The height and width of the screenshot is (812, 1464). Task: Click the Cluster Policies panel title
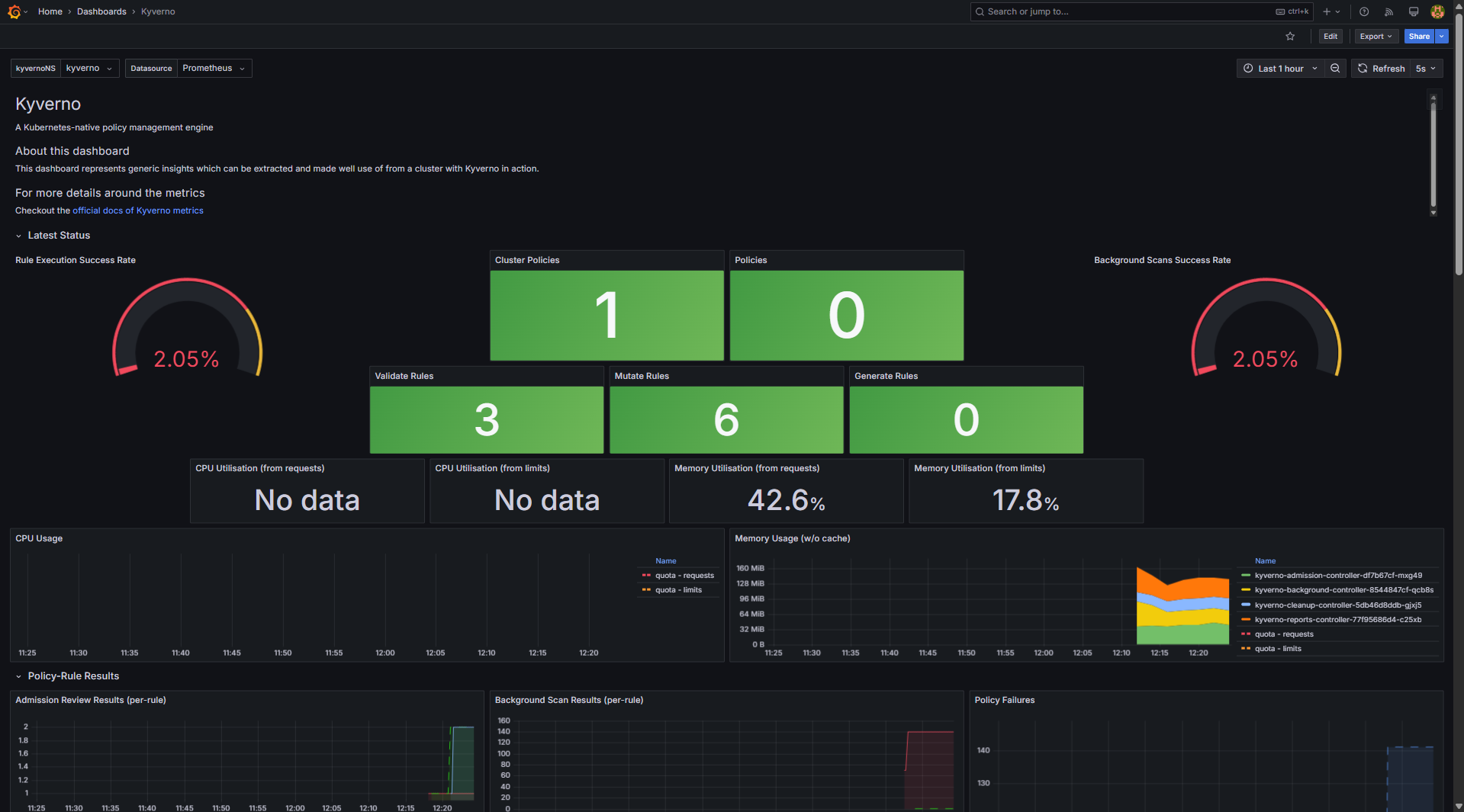[x=527, y=261]
